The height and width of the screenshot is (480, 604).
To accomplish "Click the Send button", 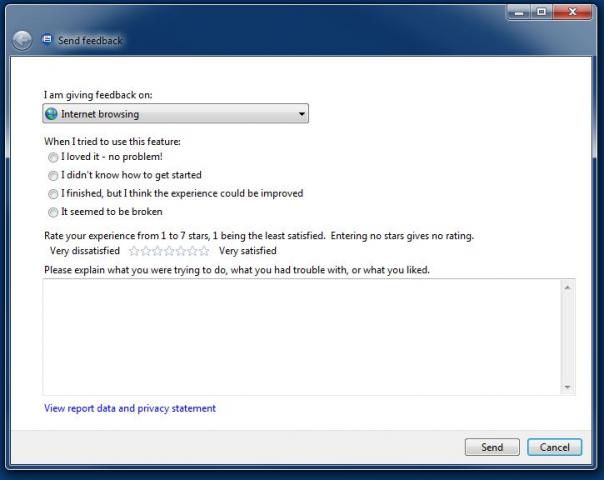I will (492, 447).
